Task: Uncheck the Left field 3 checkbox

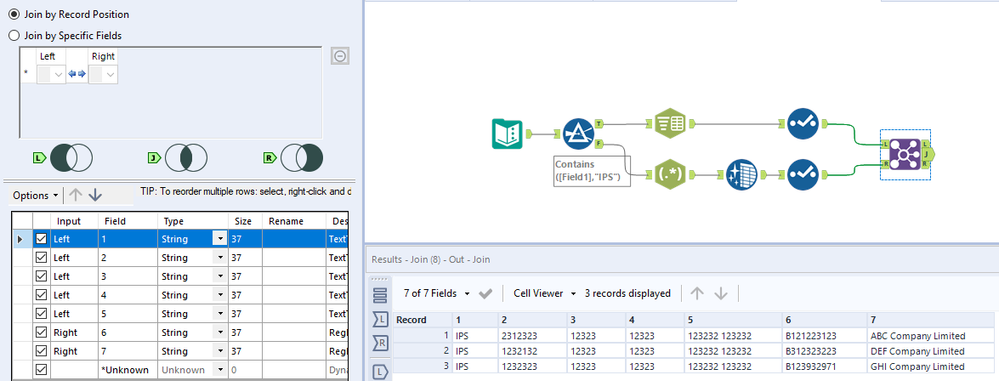Action: pyautogui.click(x=41, y=277)
